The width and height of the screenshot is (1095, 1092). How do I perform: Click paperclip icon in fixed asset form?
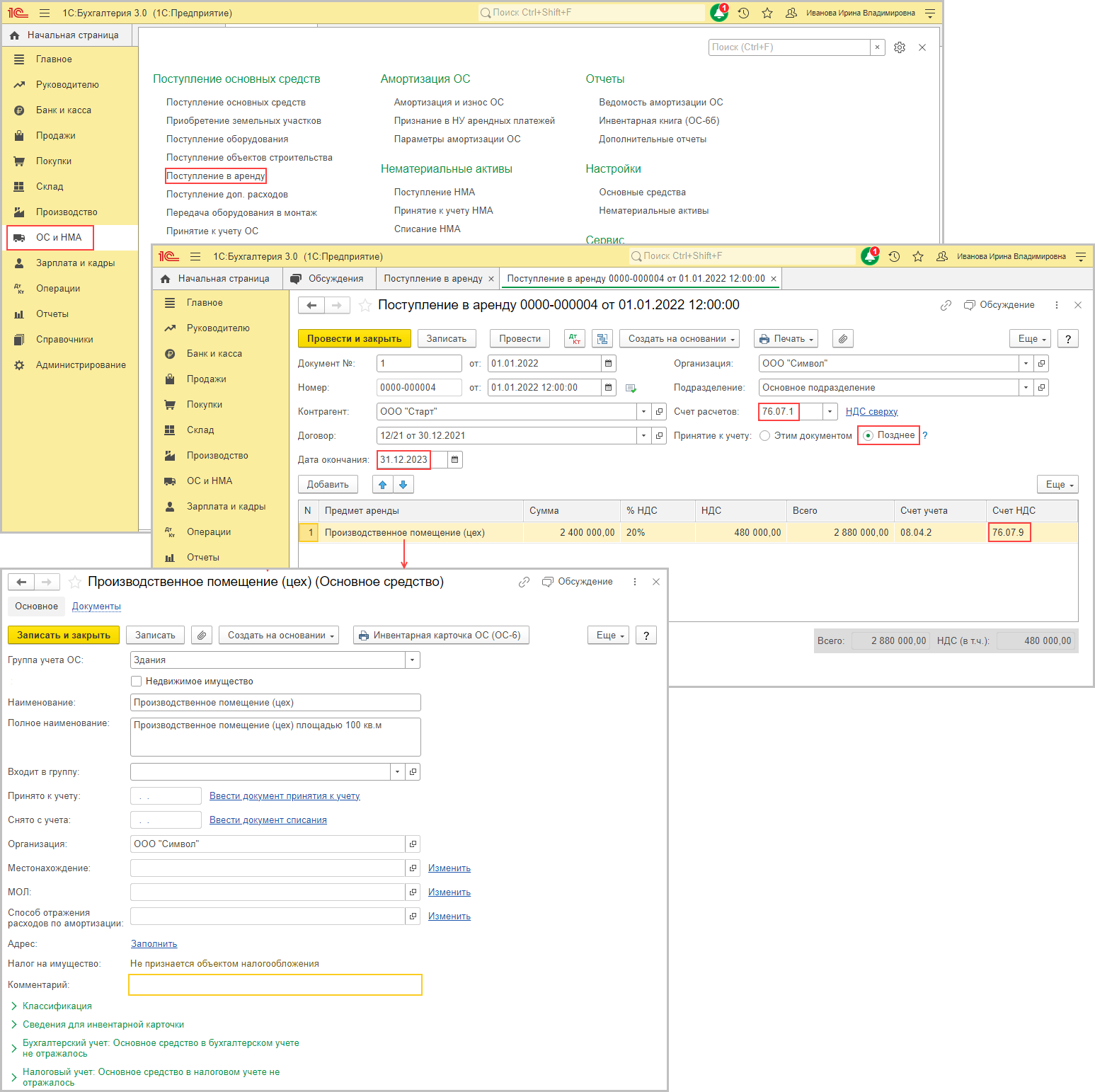(x=202, y=636)
